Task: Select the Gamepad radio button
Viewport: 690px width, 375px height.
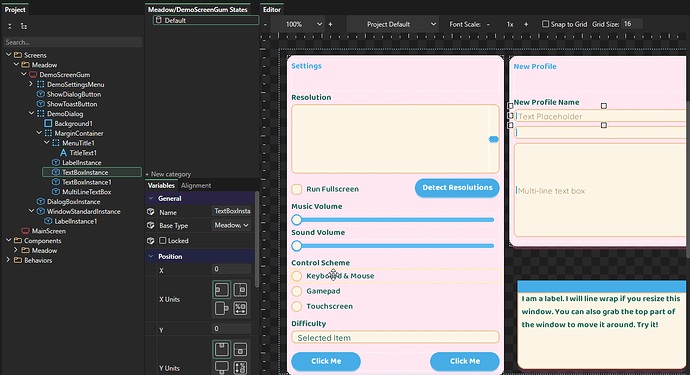Action: (297, 291)
